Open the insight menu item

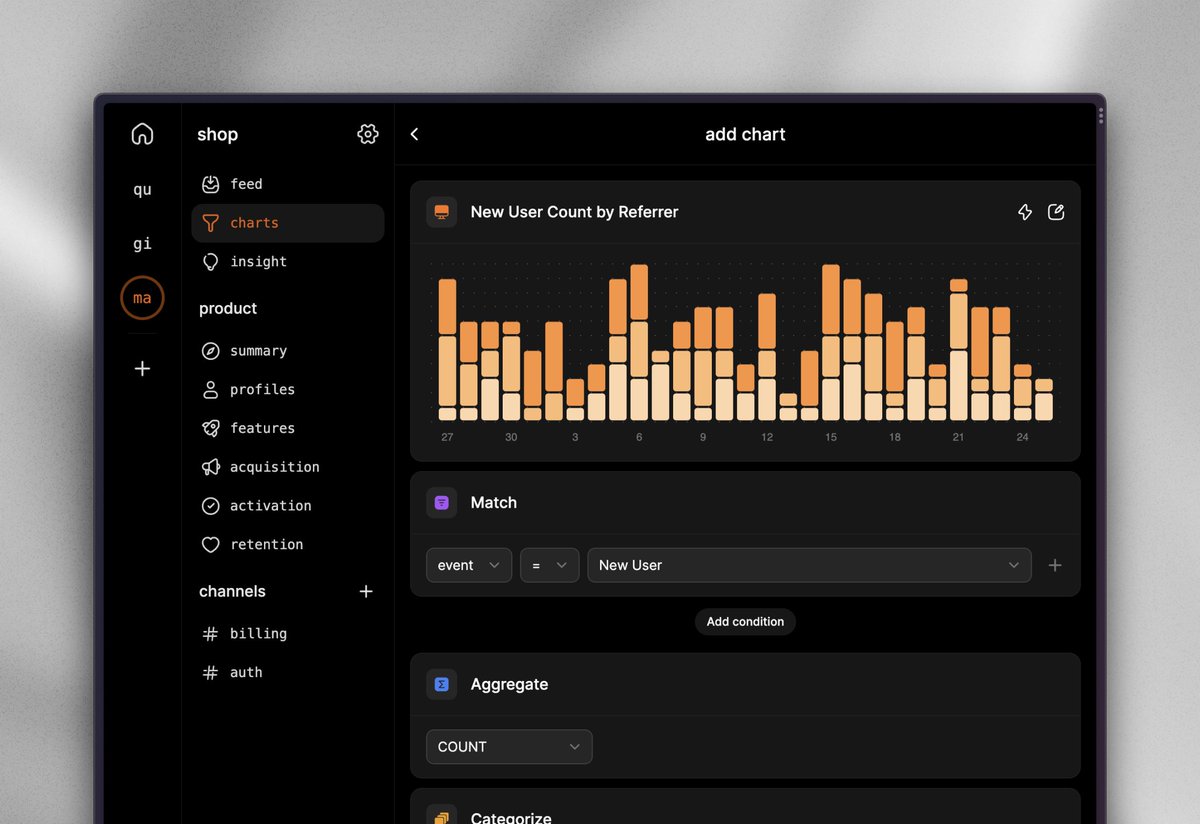[288, 262]
